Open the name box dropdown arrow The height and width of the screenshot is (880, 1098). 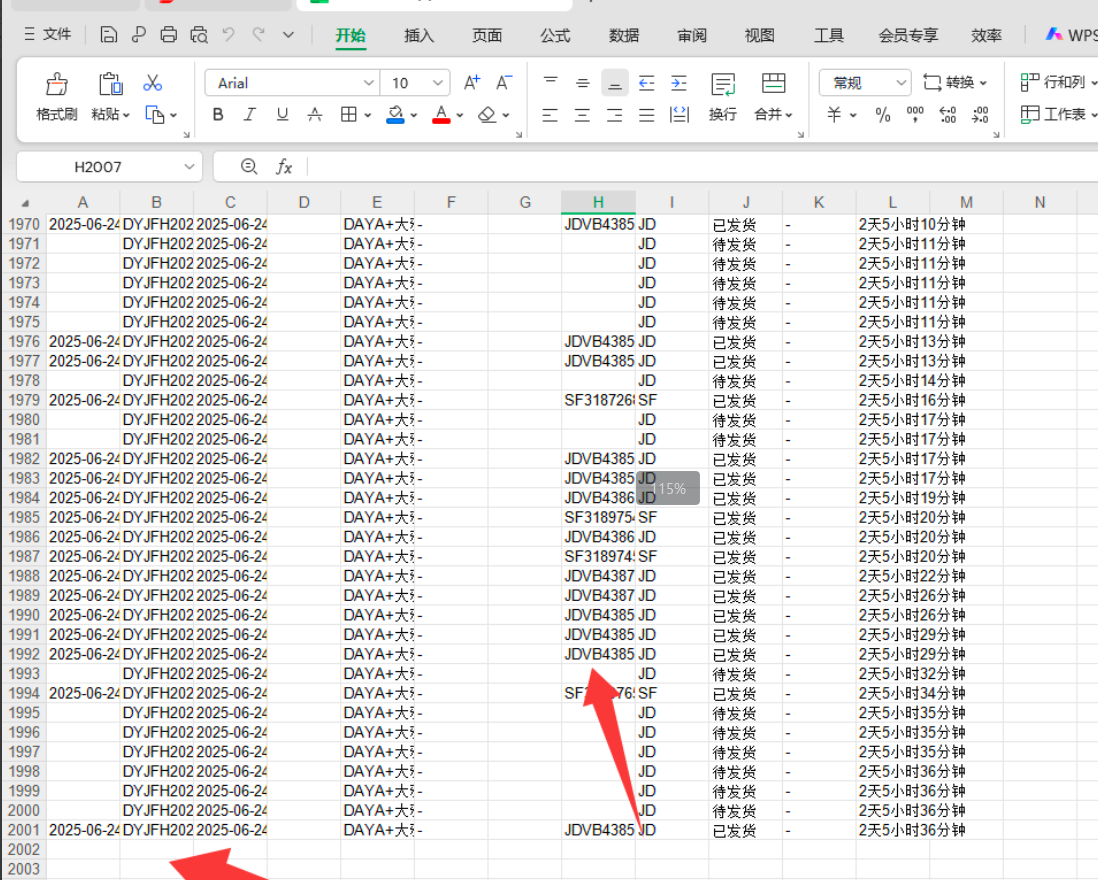click(189, 167)
